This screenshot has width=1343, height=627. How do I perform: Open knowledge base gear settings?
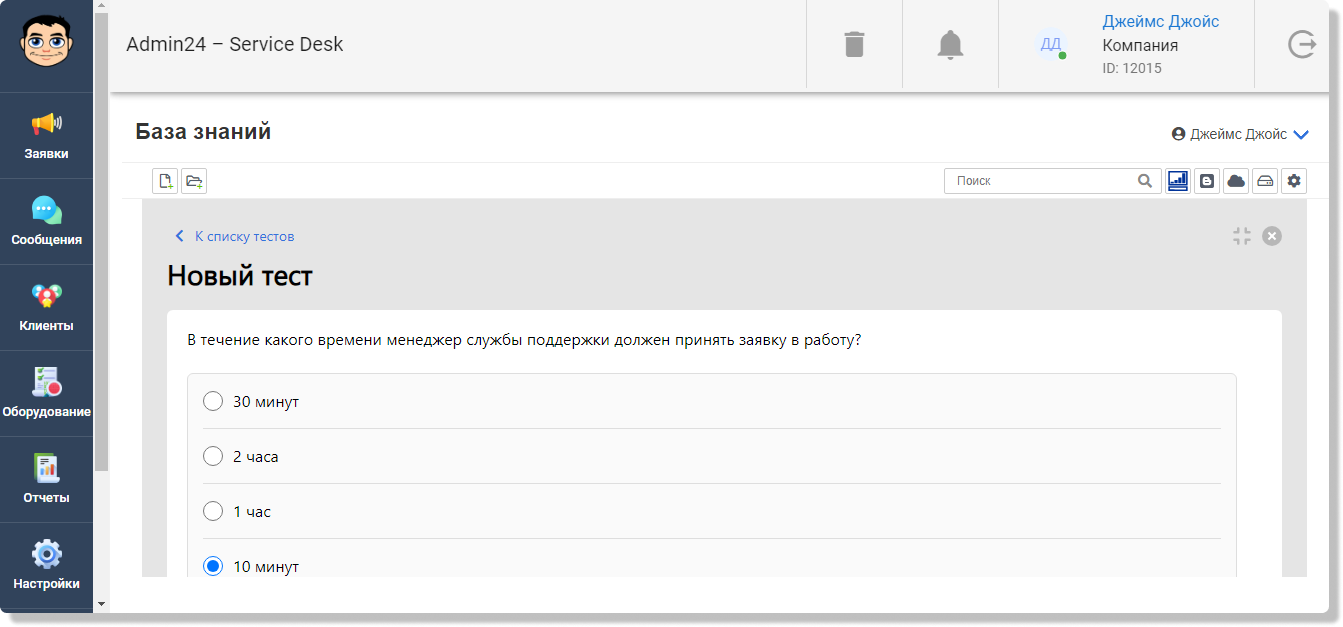click(x=1294, y=181)
